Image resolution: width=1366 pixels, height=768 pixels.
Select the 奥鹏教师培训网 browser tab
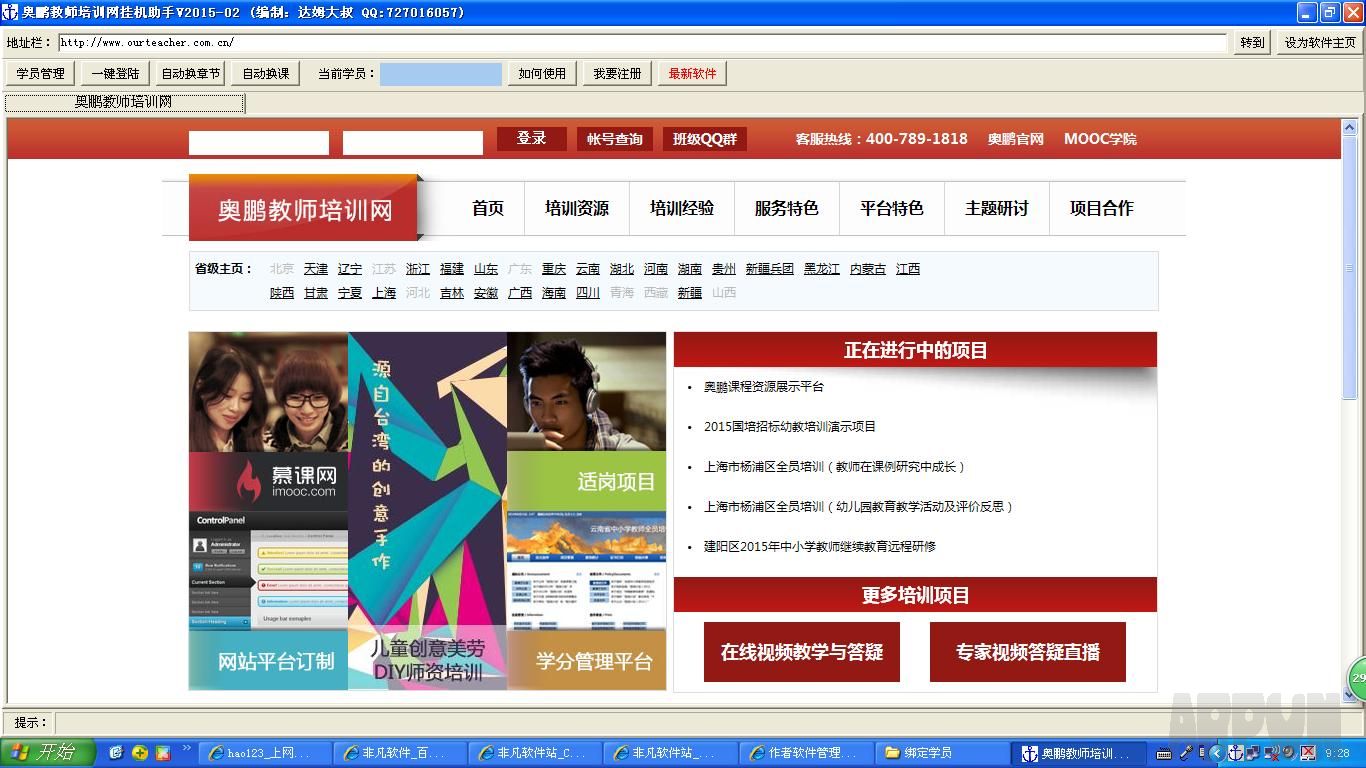124,102
